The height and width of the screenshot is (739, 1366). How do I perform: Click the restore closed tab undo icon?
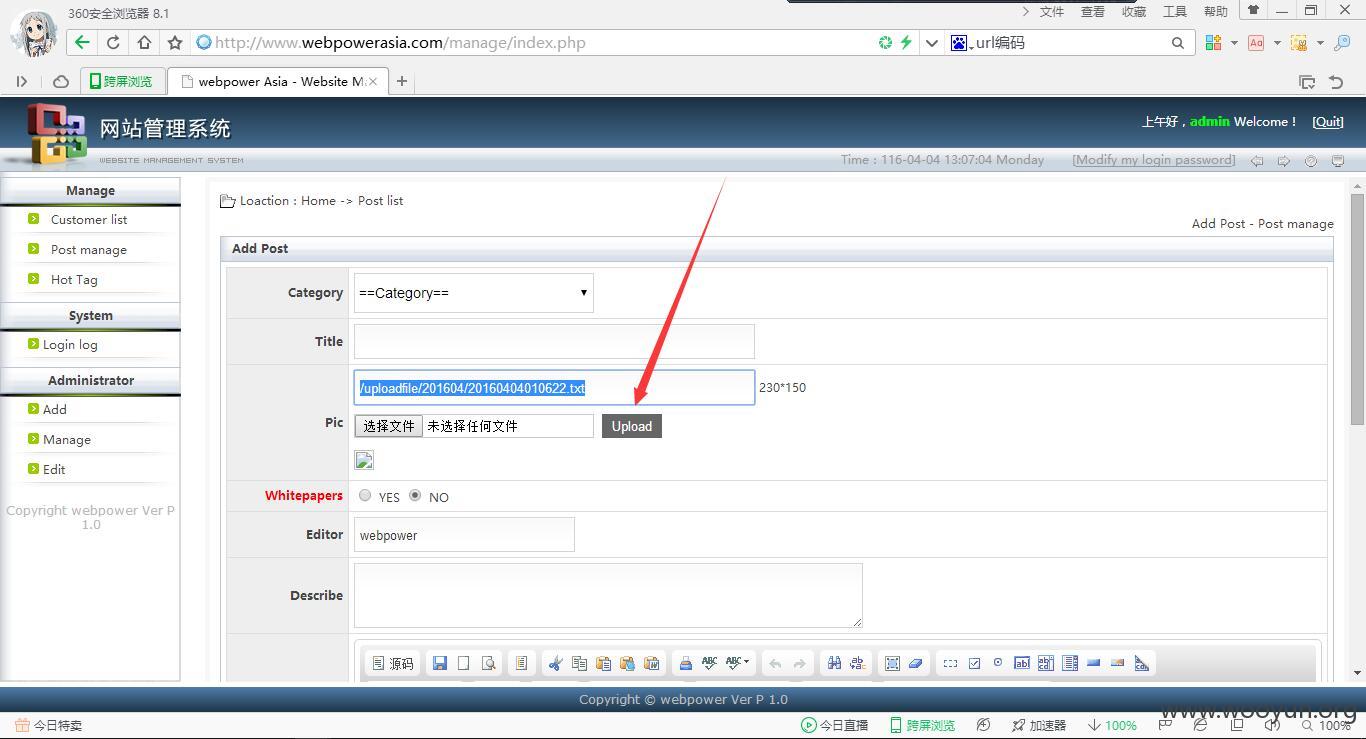pos(1336,82)
